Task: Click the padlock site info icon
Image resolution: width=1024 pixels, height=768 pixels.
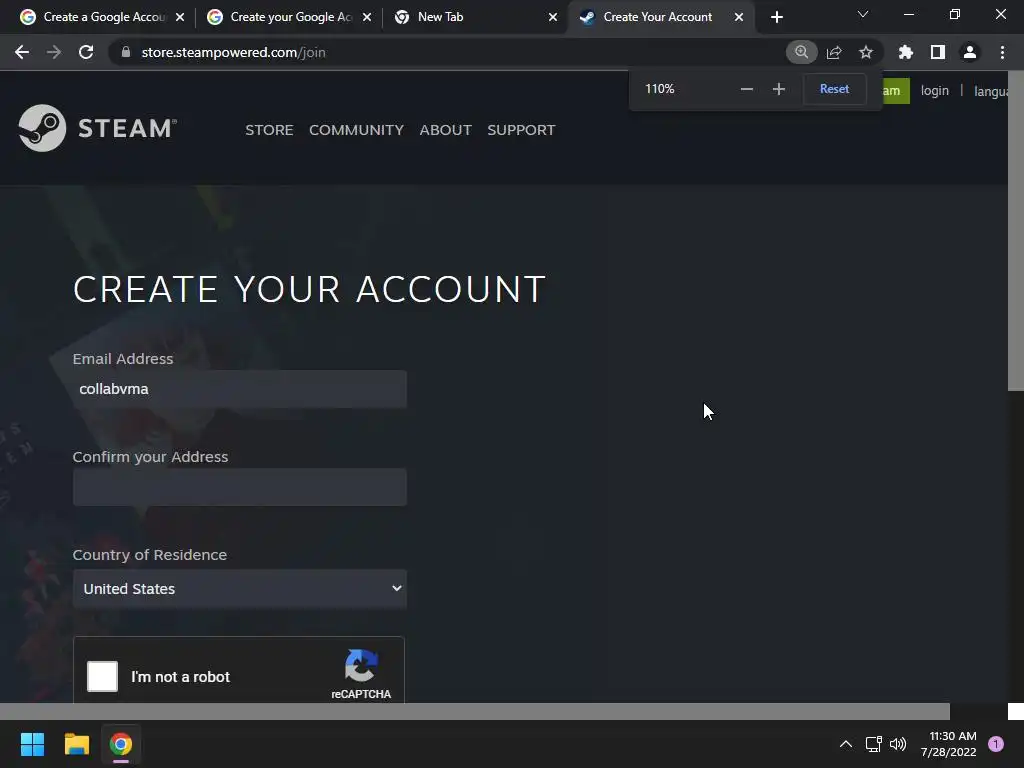Action: pos(126,52)
